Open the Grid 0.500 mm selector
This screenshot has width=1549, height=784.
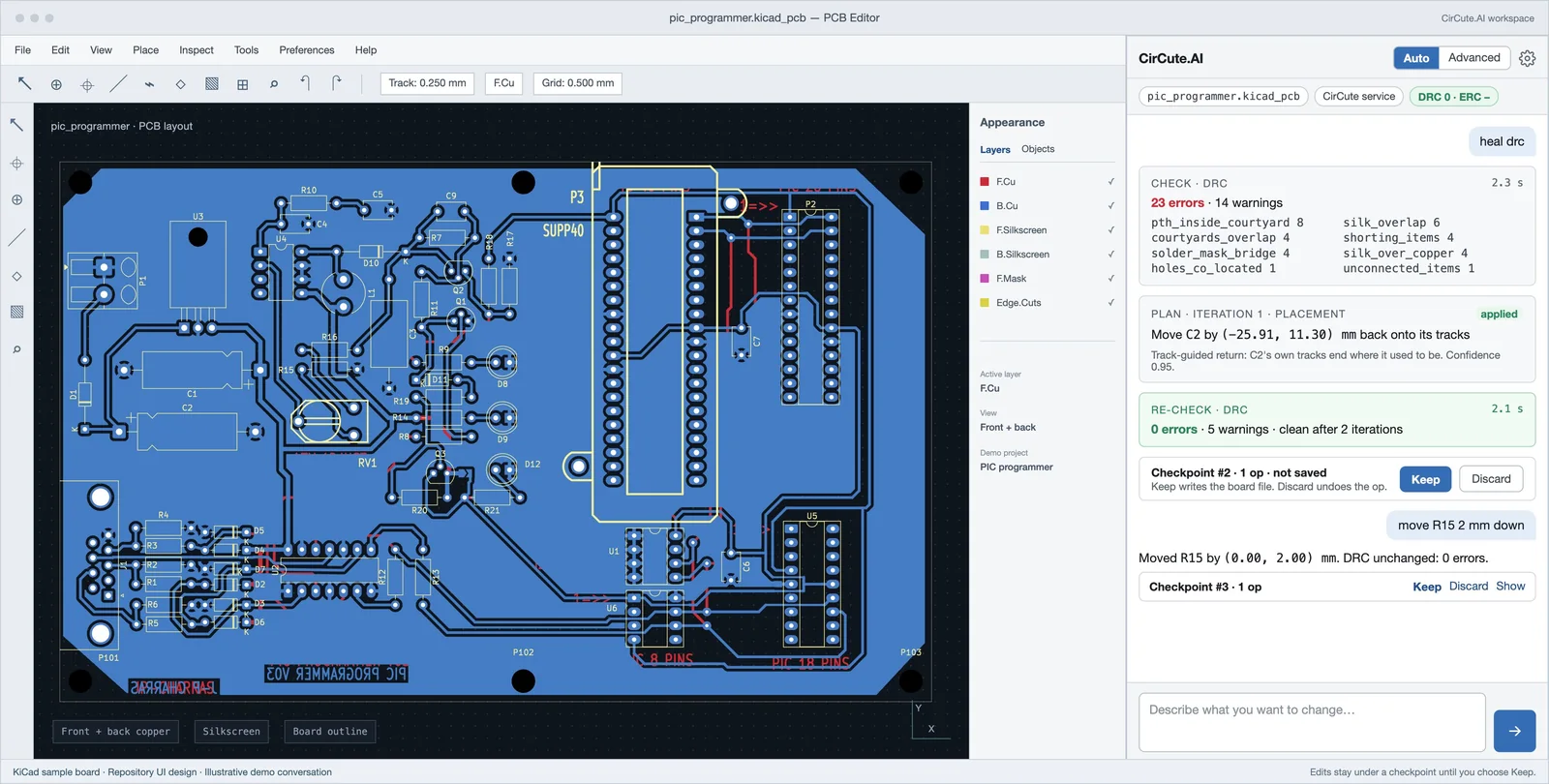[578, 83]
